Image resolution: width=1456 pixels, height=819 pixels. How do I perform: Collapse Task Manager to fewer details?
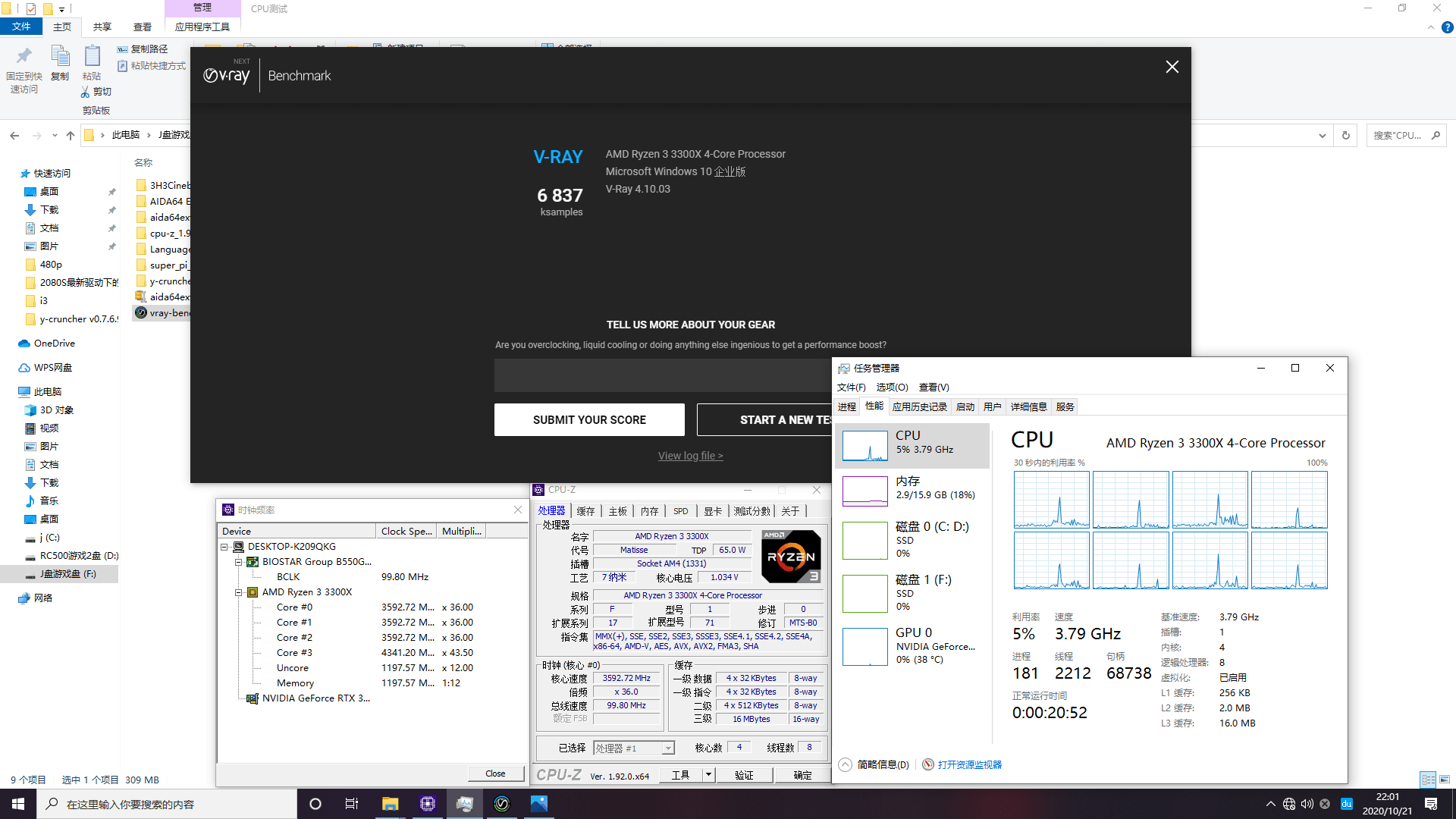point(874,764)
